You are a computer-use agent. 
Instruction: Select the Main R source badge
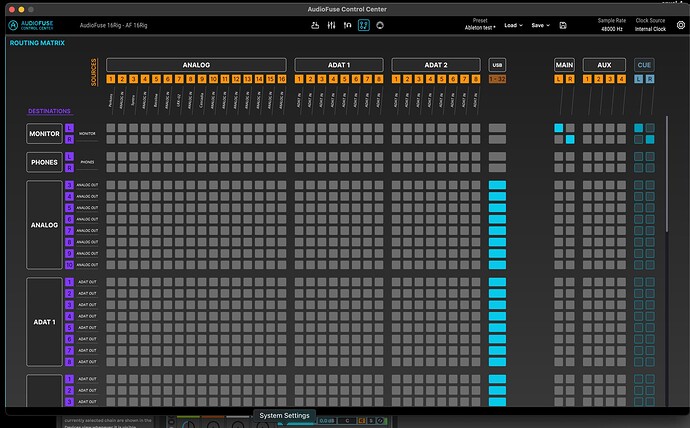[x=570, y=79]
